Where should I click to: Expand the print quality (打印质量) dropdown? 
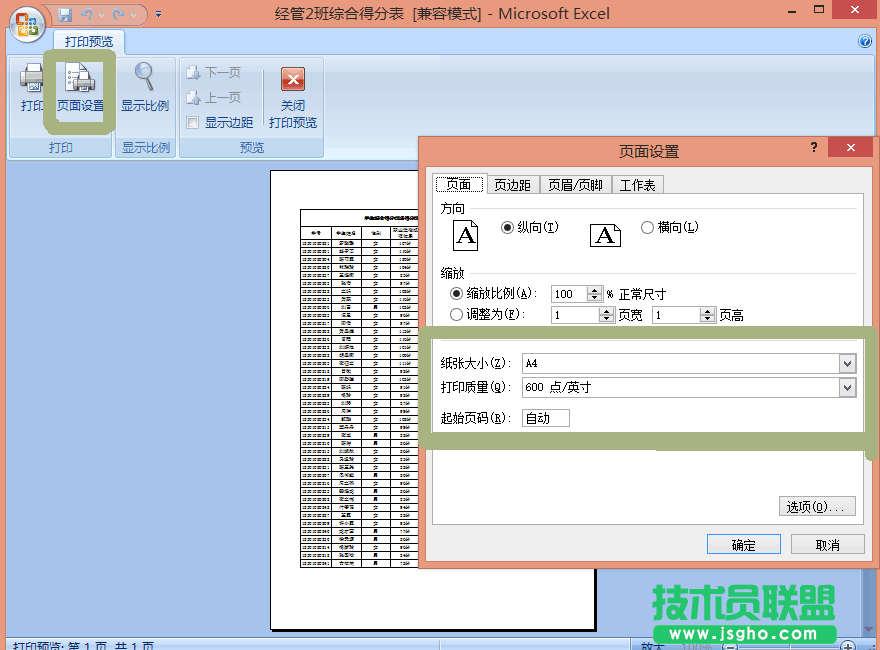coord(847,388)
